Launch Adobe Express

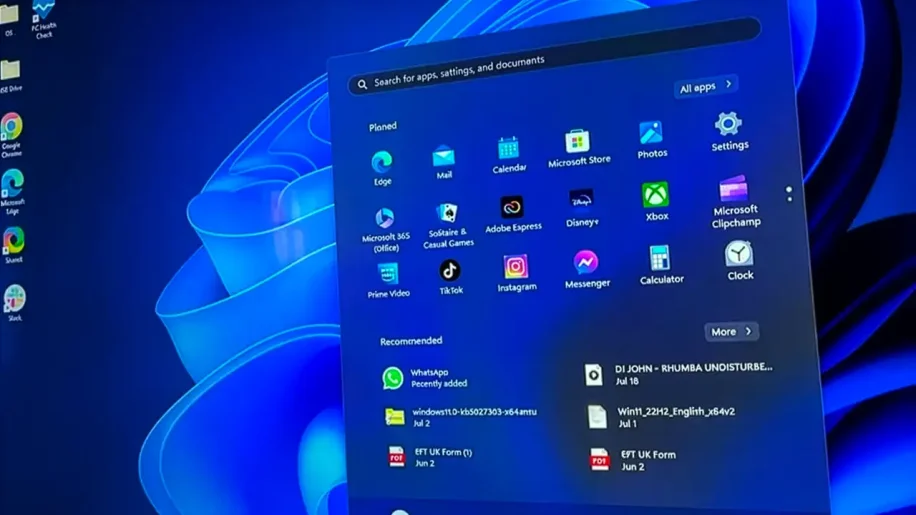click(x=512, y=208)
